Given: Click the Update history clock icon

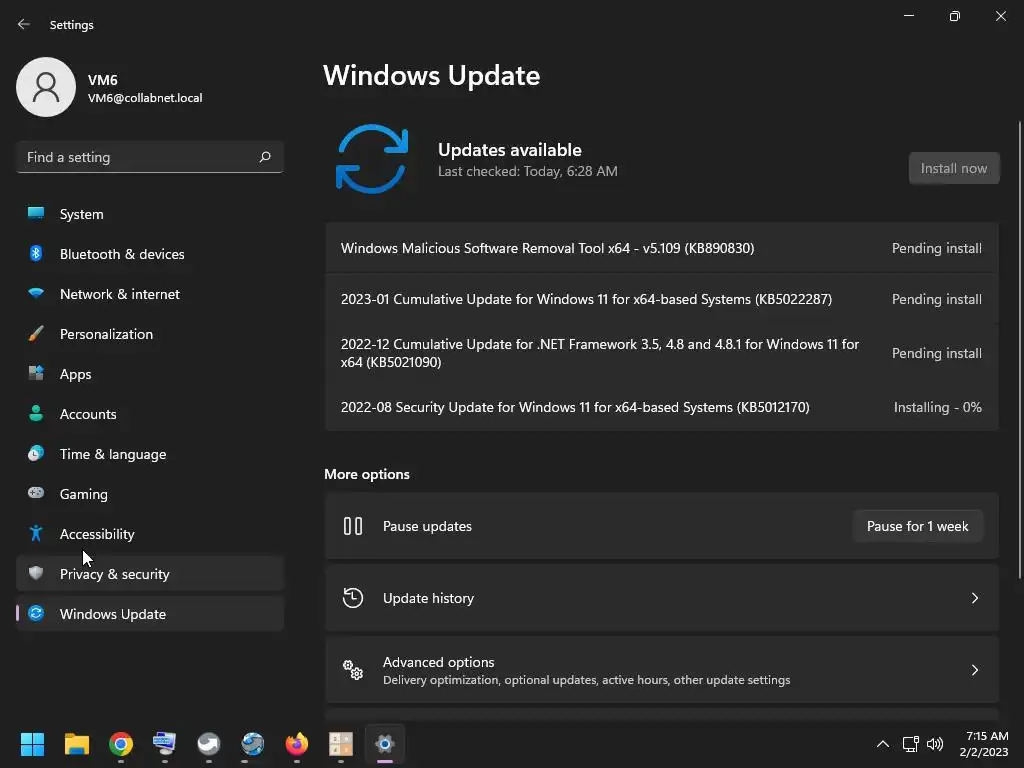Looking at the screenshot, I should tap(353, 598).
